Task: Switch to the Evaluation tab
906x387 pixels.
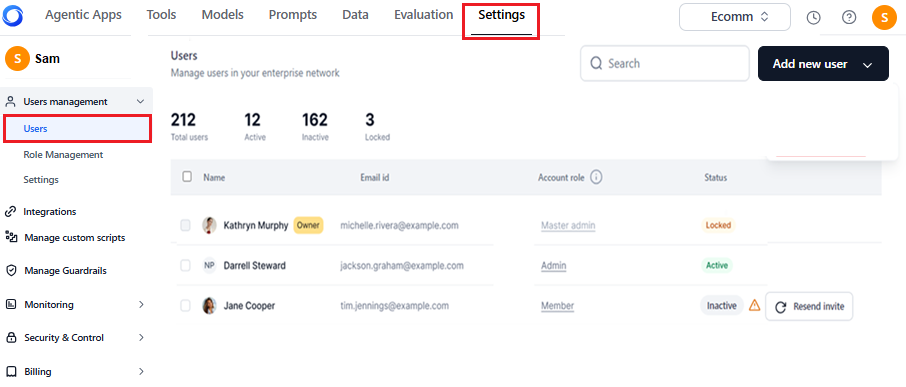Action: (x=424, y=15)
